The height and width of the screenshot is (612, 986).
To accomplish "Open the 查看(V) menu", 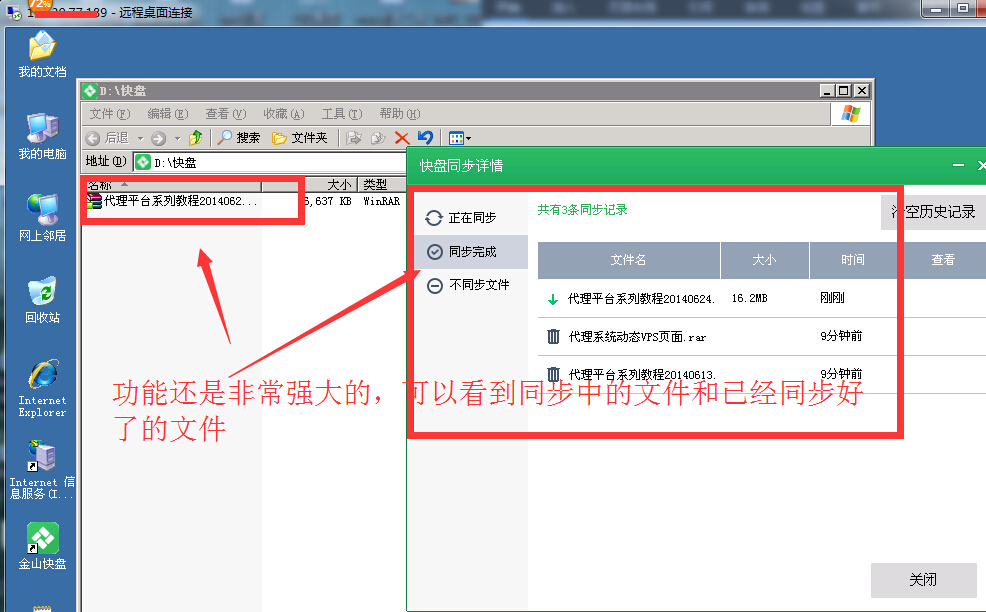I will coord(226,114).
